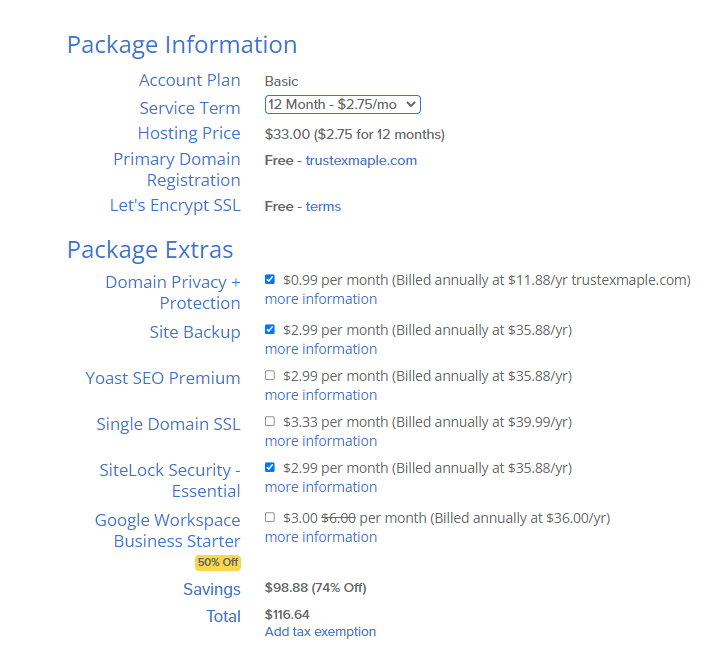Image resolution: width=723 pixels, height=653 pixels.
Task: Click the Add tax exemption link
Action: [x=320, y=632]
